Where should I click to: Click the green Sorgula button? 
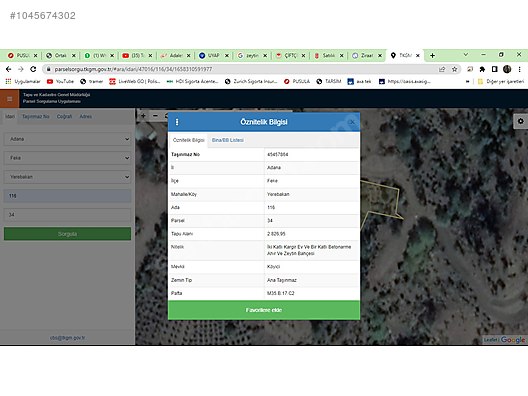coord(67,234)
